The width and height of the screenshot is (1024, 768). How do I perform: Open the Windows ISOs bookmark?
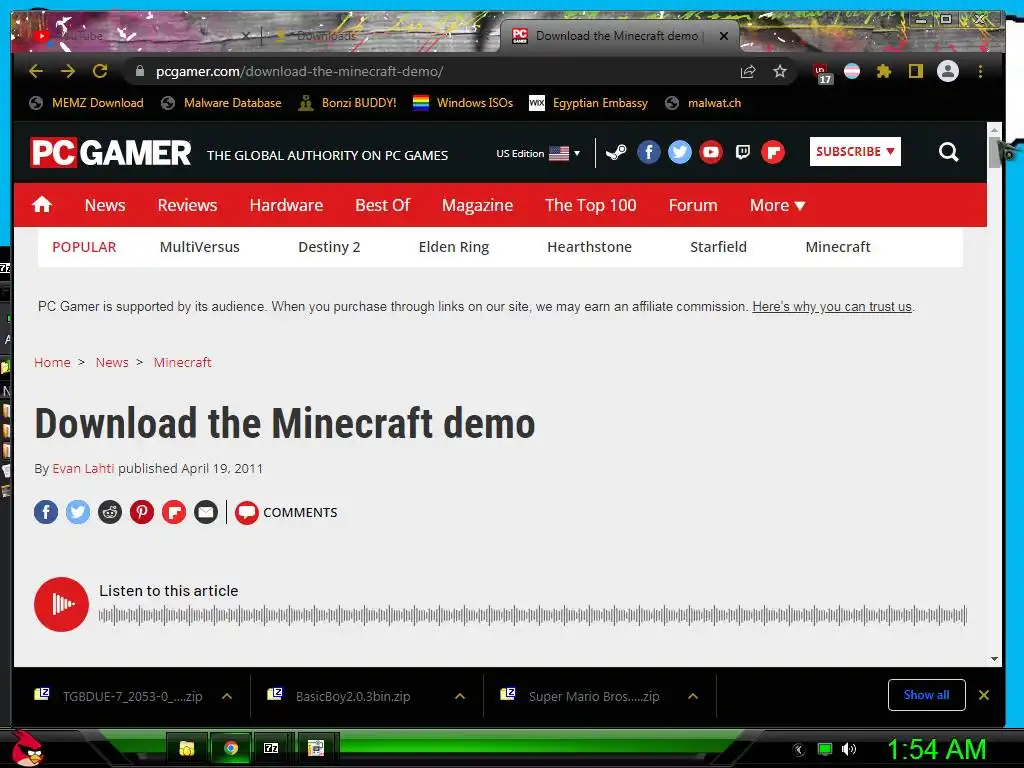tap(463, 103)
